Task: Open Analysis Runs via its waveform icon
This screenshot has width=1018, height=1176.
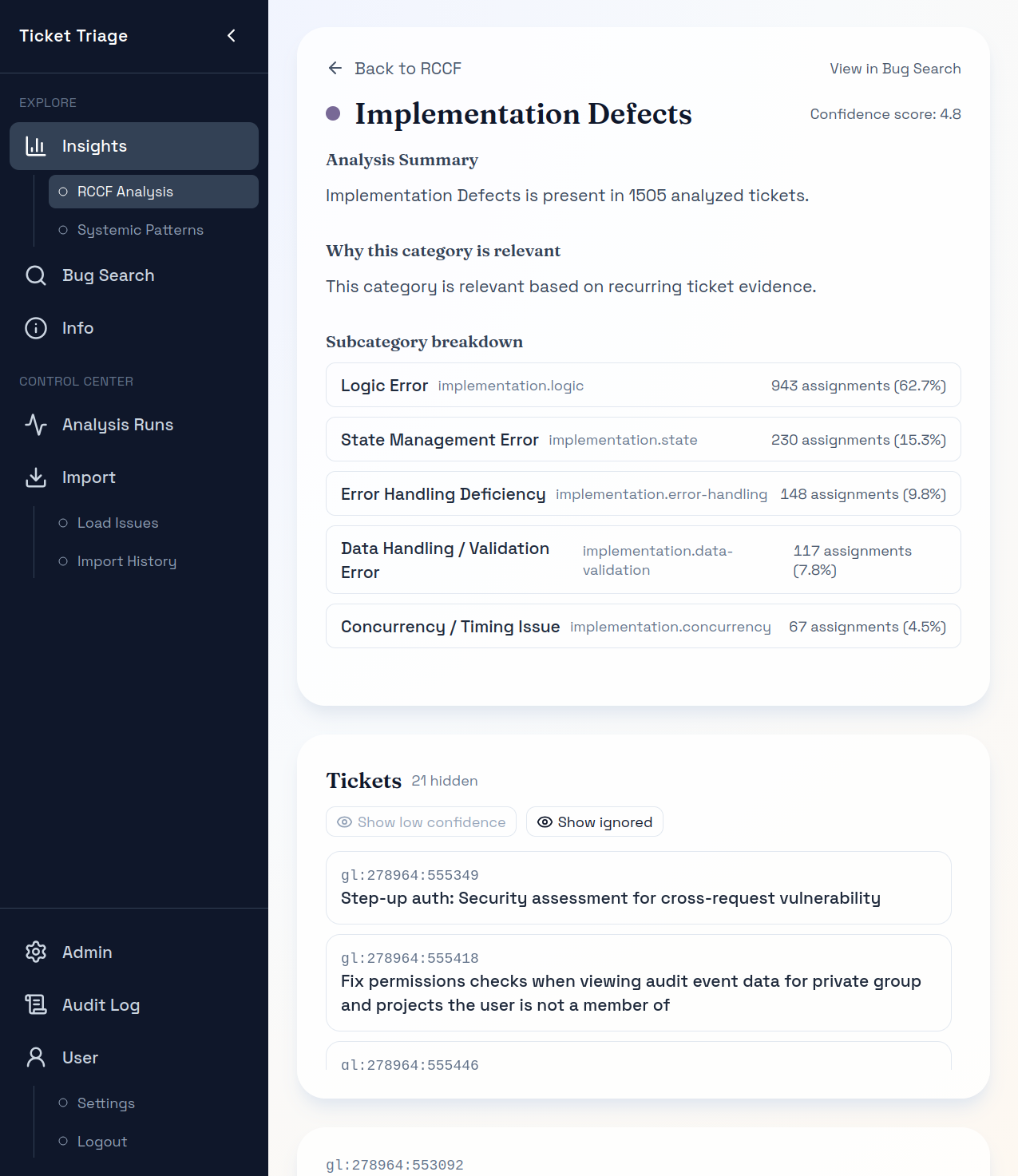Action: (36, 425)
